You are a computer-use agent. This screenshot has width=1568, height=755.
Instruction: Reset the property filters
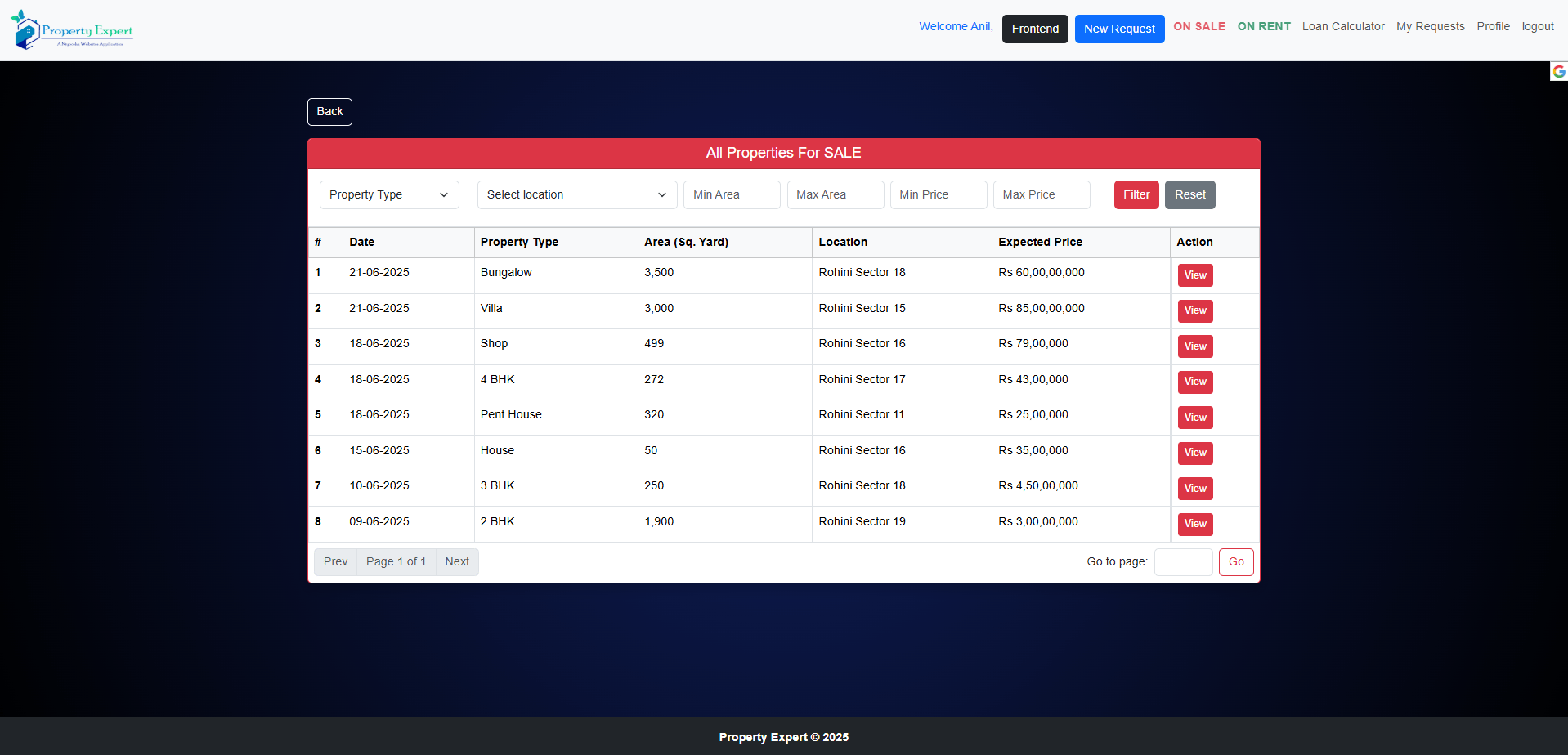point(1189,194)
